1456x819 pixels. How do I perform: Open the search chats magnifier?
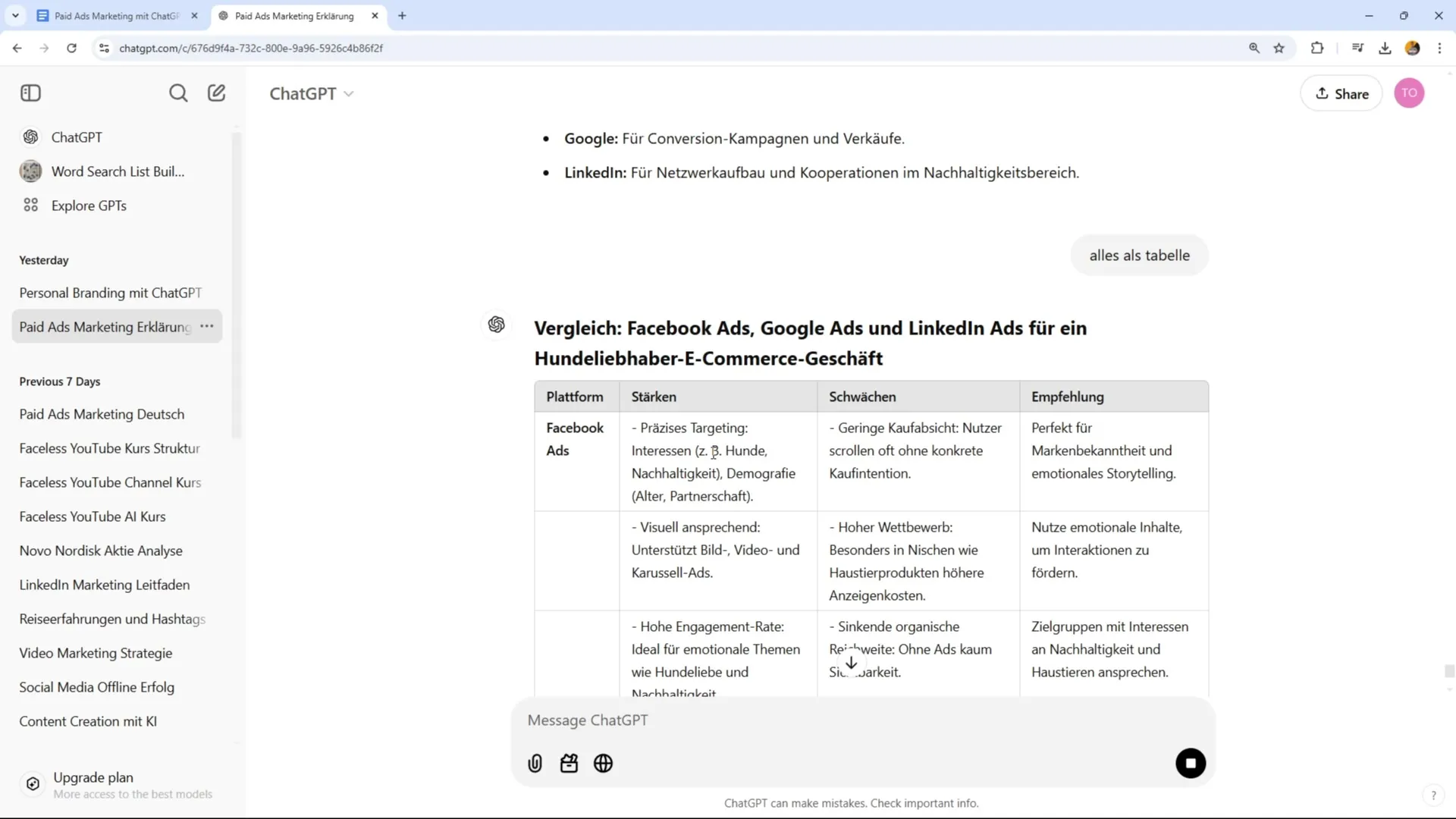click(x=178, y=93)
